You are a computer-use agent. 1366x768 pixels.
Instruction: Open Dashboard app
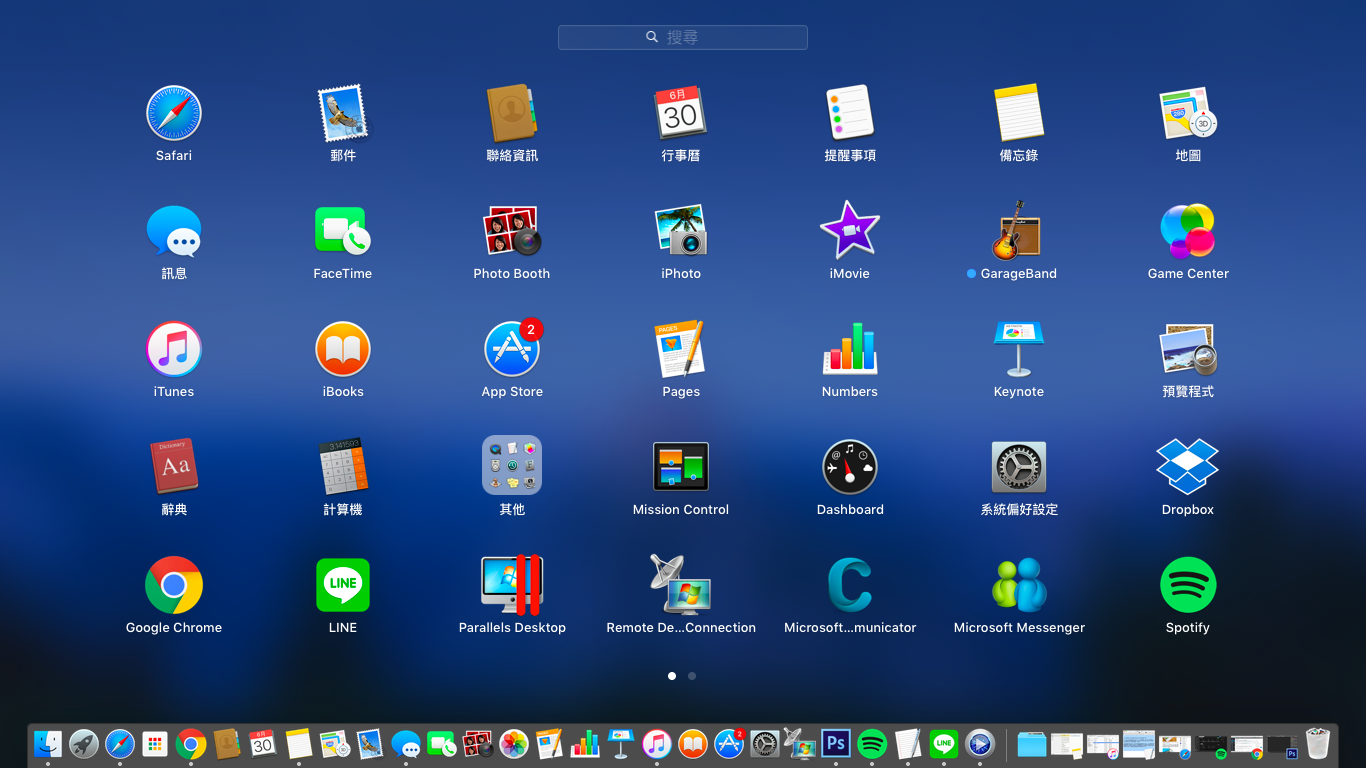pos(850,467)
